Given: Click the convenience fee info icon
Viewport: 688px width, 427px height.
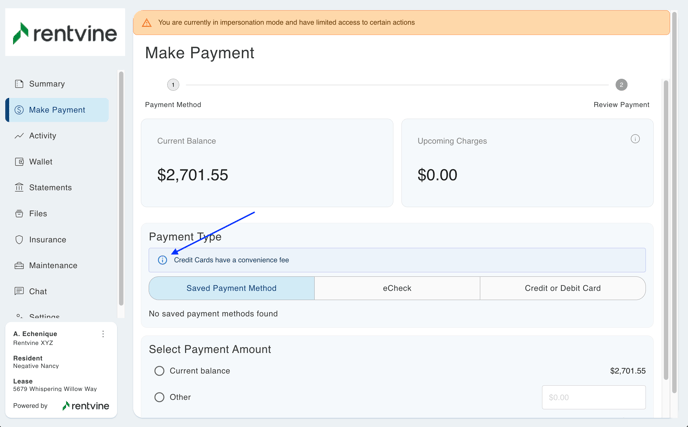Looking at the screenshot, I should [163, 260].
